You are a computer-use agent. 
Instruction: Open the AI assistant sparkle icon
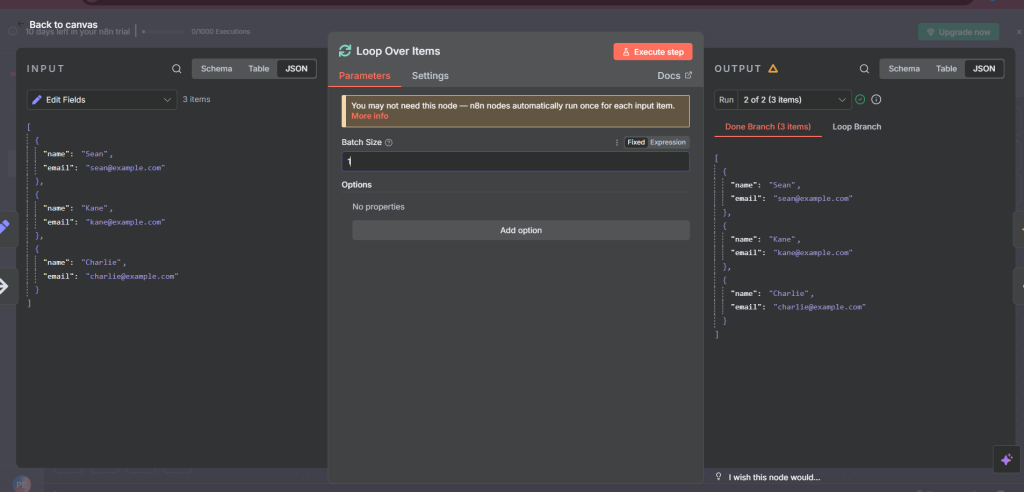click(1006, 458)
